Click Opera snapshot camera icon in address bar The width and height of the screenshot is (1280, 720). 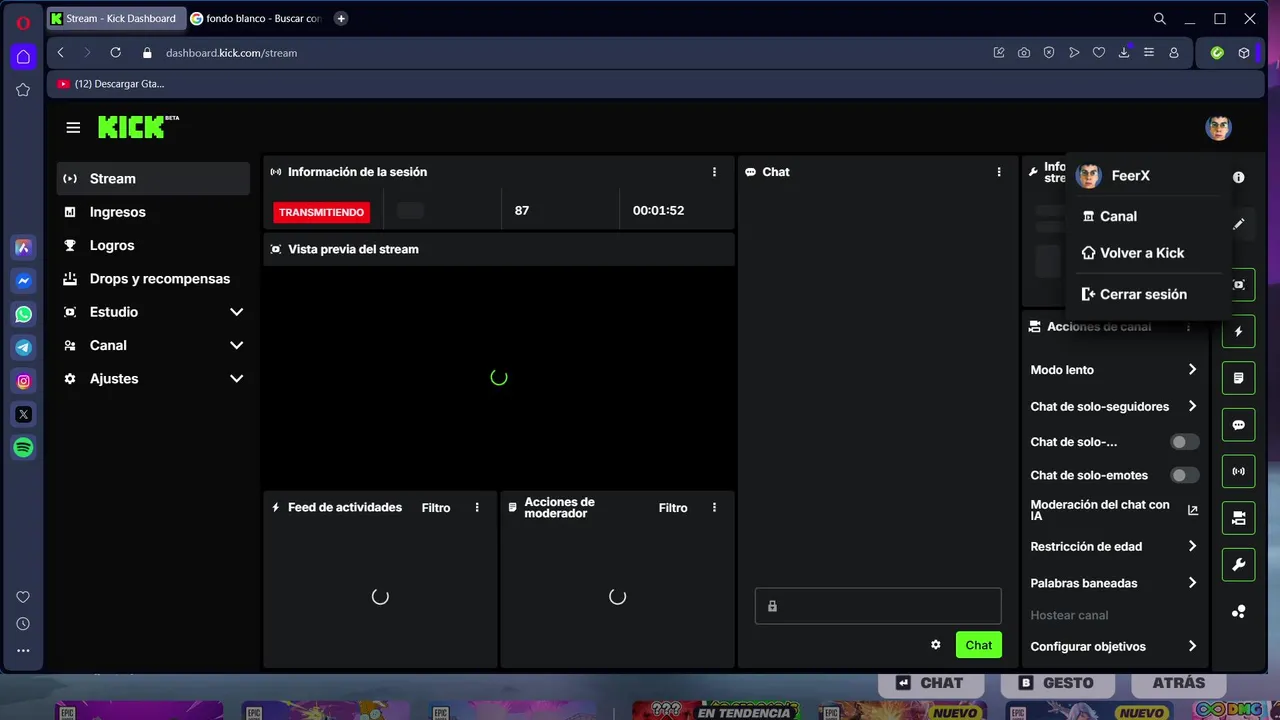coord(1024,53)
